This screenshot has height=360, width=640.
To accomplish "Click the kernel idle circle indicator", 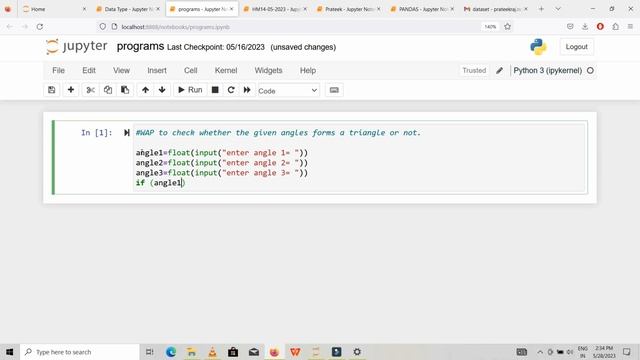I will [590, 71].
